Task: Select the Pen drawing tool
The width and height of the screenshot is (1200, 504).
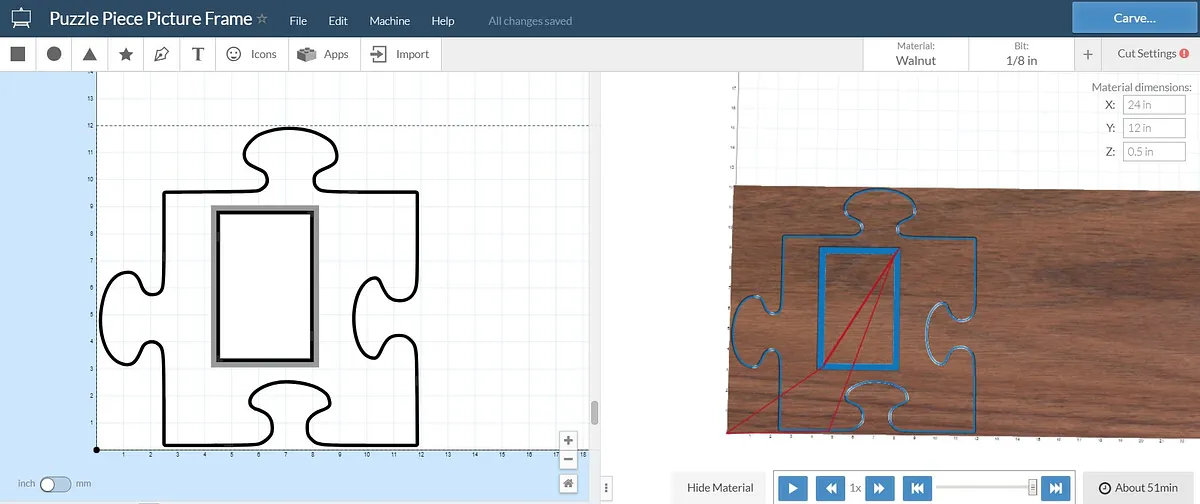Action: click(162, 54)
